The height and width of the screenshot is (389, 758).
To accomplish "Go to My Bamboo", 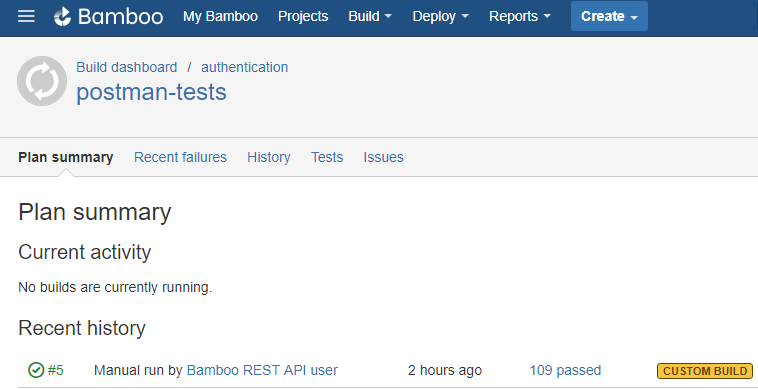I will click(x=220, y=16).
